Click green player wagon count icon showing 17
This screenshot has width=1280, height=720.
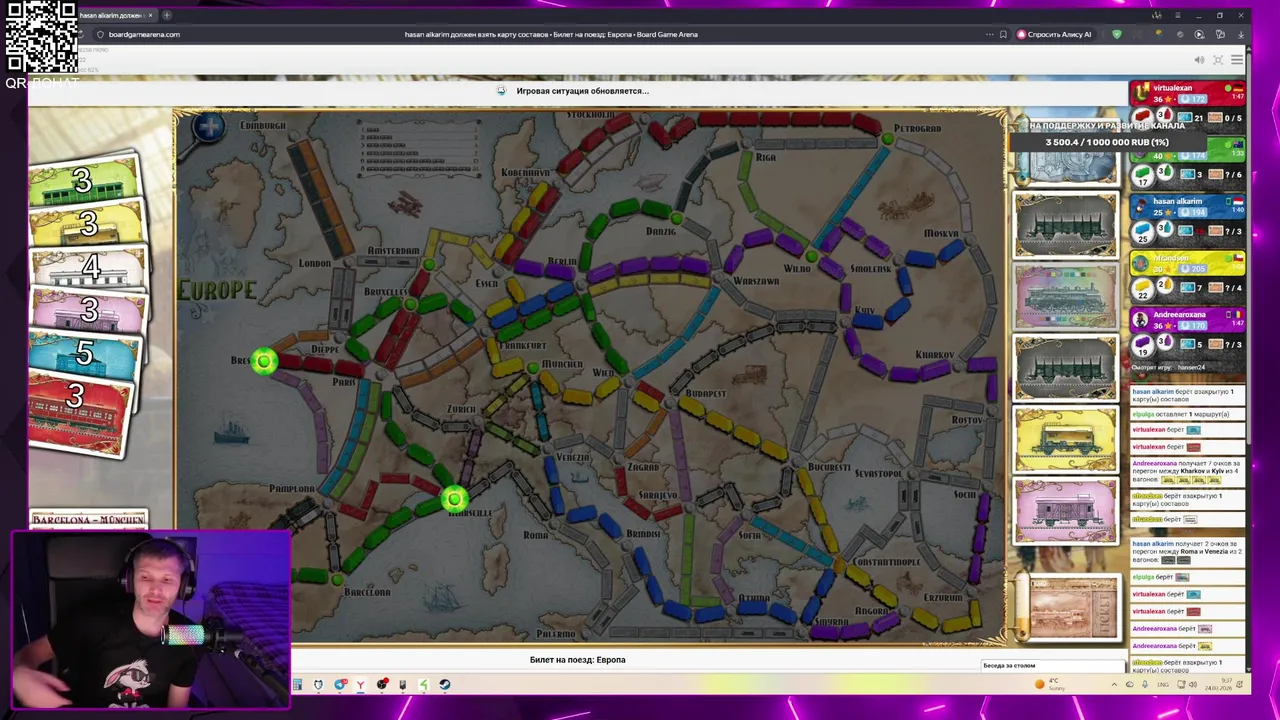[1143, 175]
